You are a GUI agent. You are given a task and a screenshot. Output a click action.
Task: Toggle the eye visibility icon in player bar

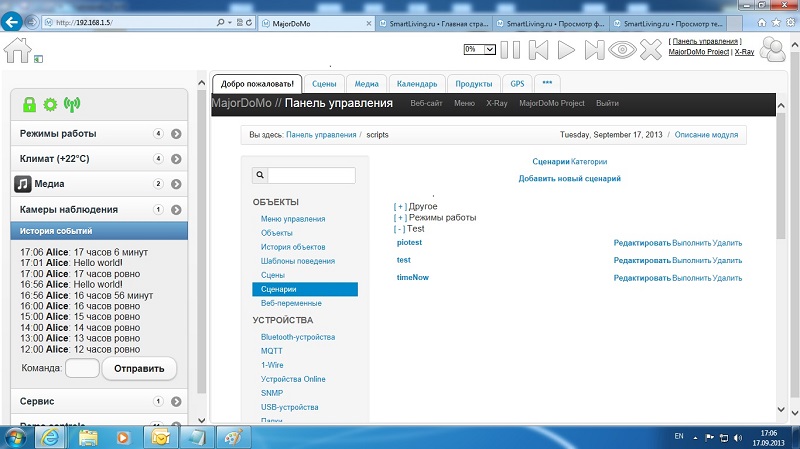[x=623, y=49]
